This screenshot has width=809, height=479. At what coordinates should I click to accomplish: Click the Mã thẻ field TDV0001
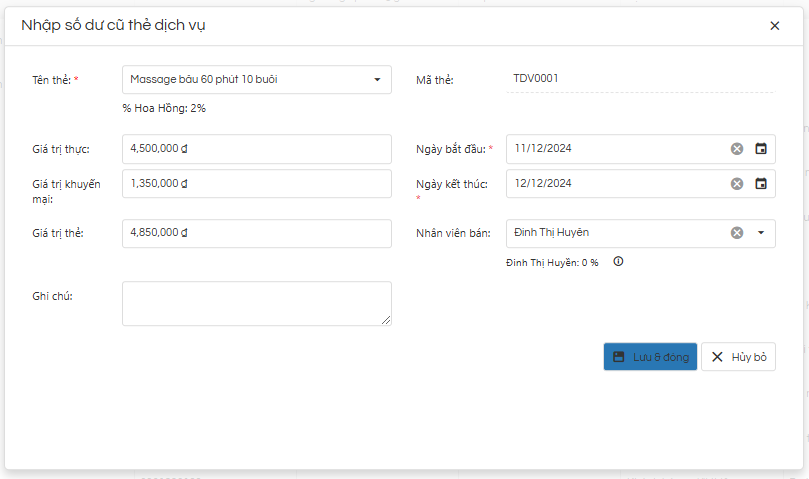tap(640, 79)
